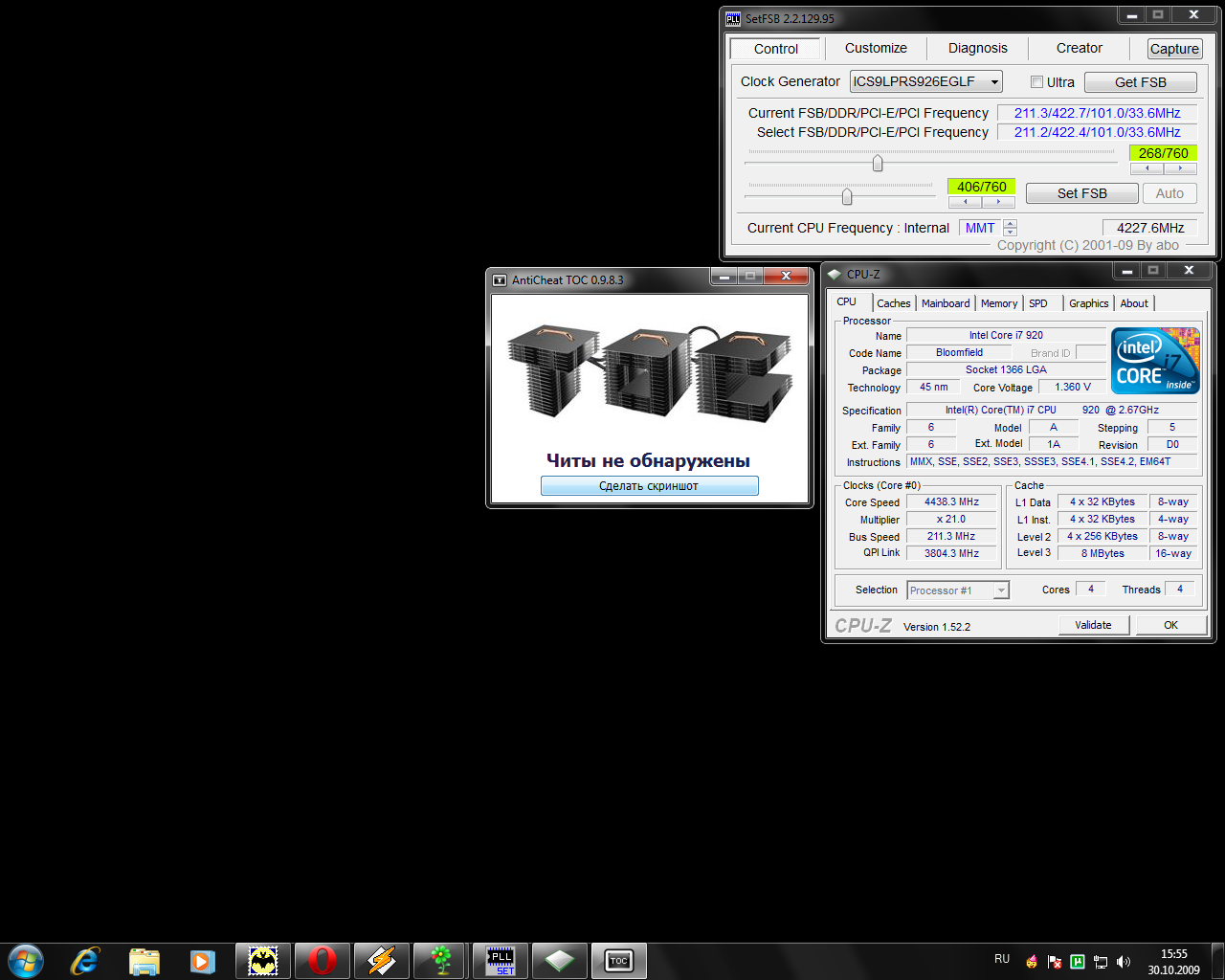
Task: Click the Action Center flag tray icon
Action: [x=1055, y=962]
